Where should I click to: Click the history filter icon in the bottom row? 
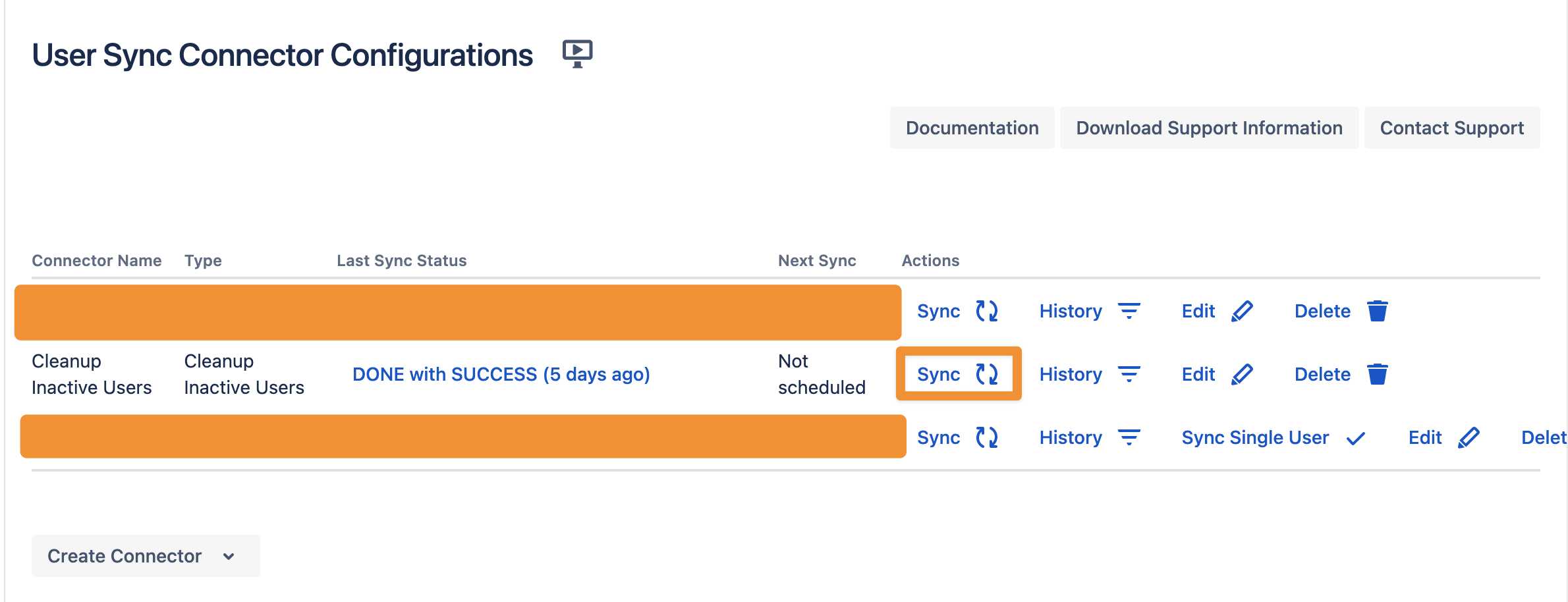pos(1129,437)
